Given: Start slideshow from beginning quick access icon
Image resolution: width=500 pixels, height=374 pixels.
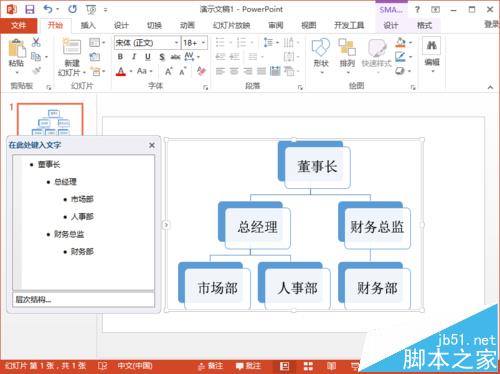Looking at the screenshot, I should click(91, 10).
